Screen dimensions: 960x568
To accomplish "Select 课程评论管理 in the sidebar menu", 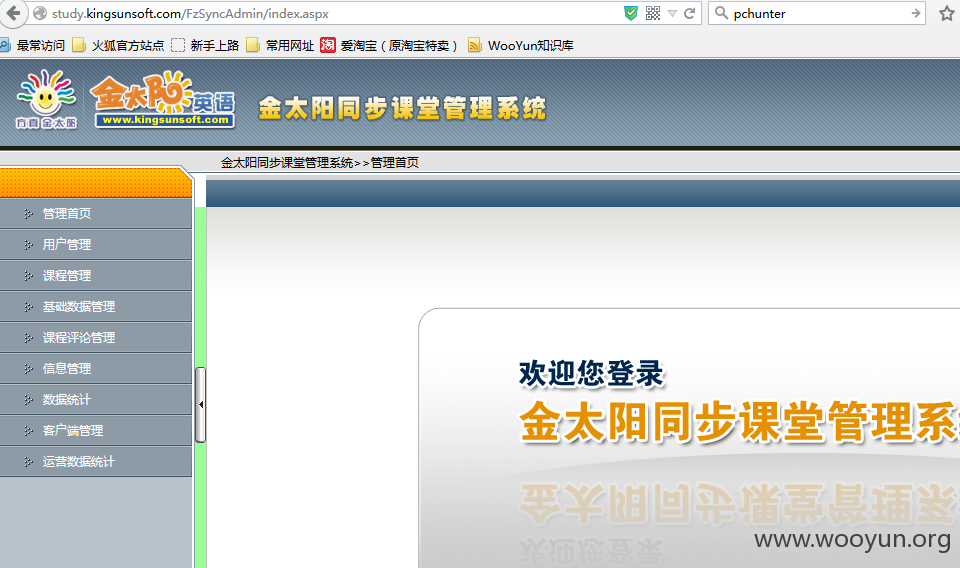I will (96, 338).
